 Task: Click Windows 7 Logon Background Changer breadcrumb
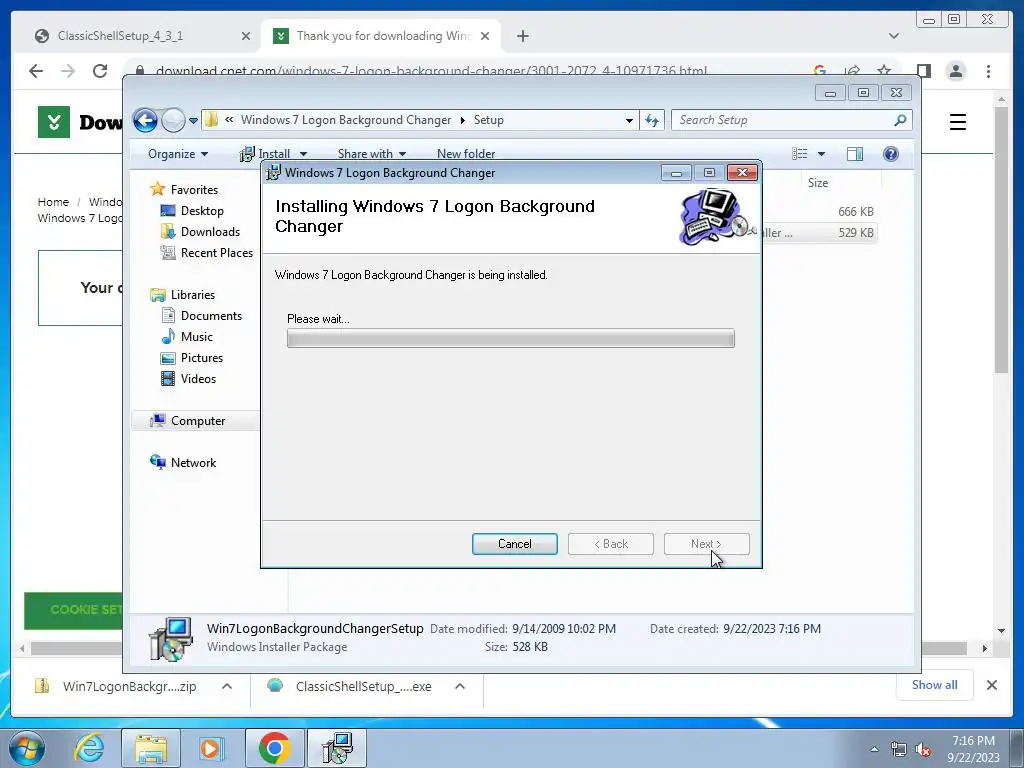tap(345, 120)
